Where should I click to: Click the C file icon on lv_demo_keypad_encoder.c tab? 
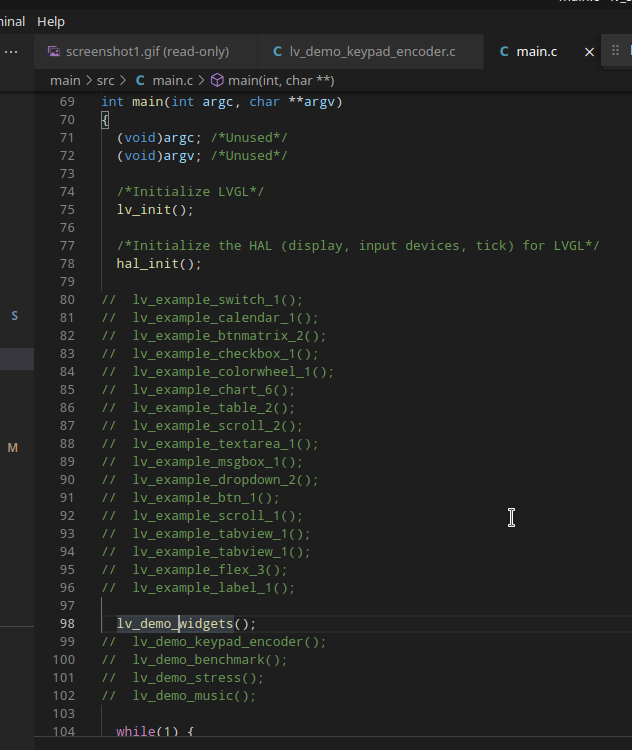point(277,51)
